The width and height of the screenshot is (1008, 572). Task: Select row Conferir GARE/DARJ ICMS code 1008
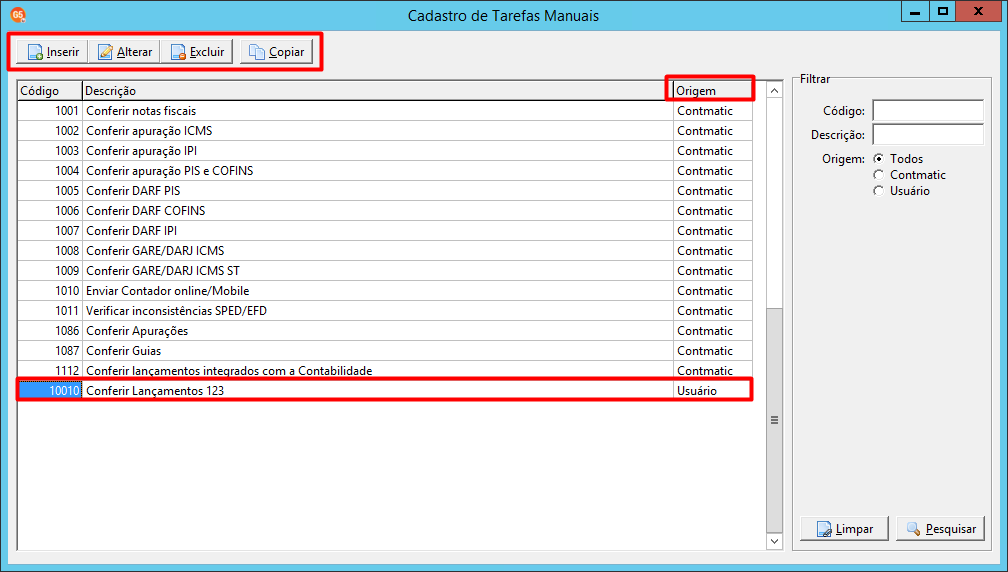coord(385,251)
